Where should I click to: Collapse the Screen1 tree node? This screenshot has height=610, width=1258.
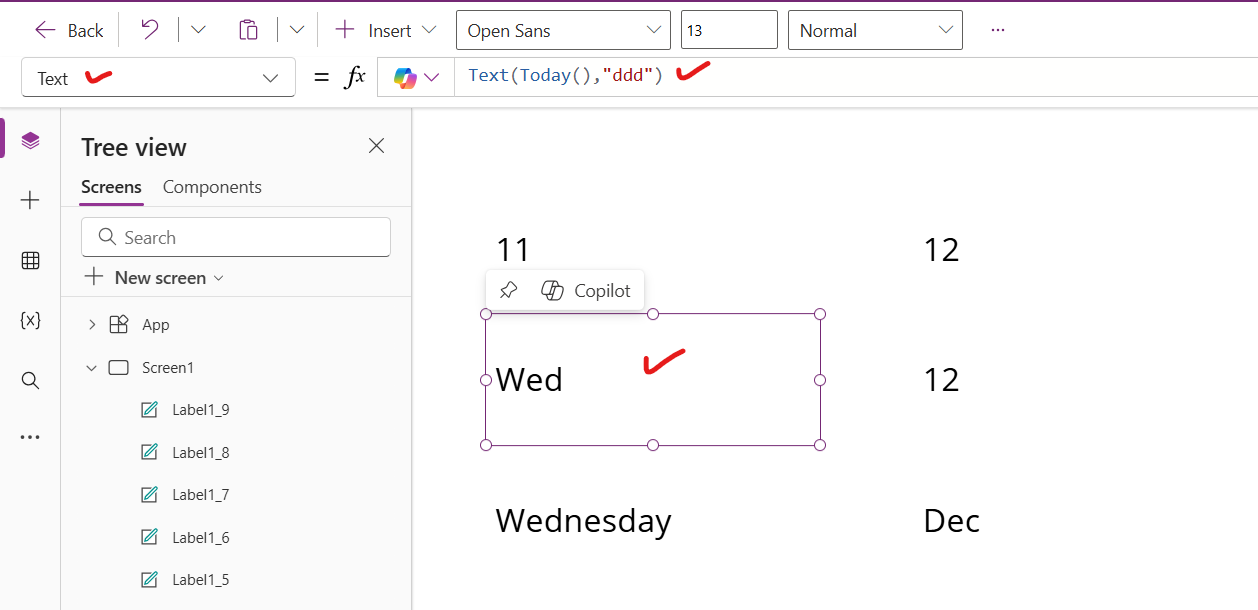91,367
